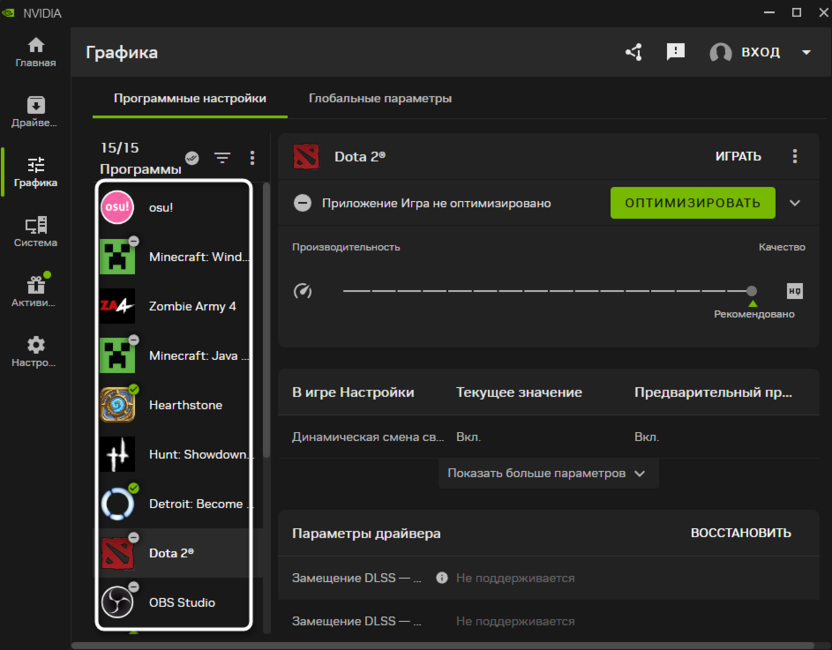Click the user avatar icon
The width and height of the screenshot is (832, 650).
tap(721, 52)
